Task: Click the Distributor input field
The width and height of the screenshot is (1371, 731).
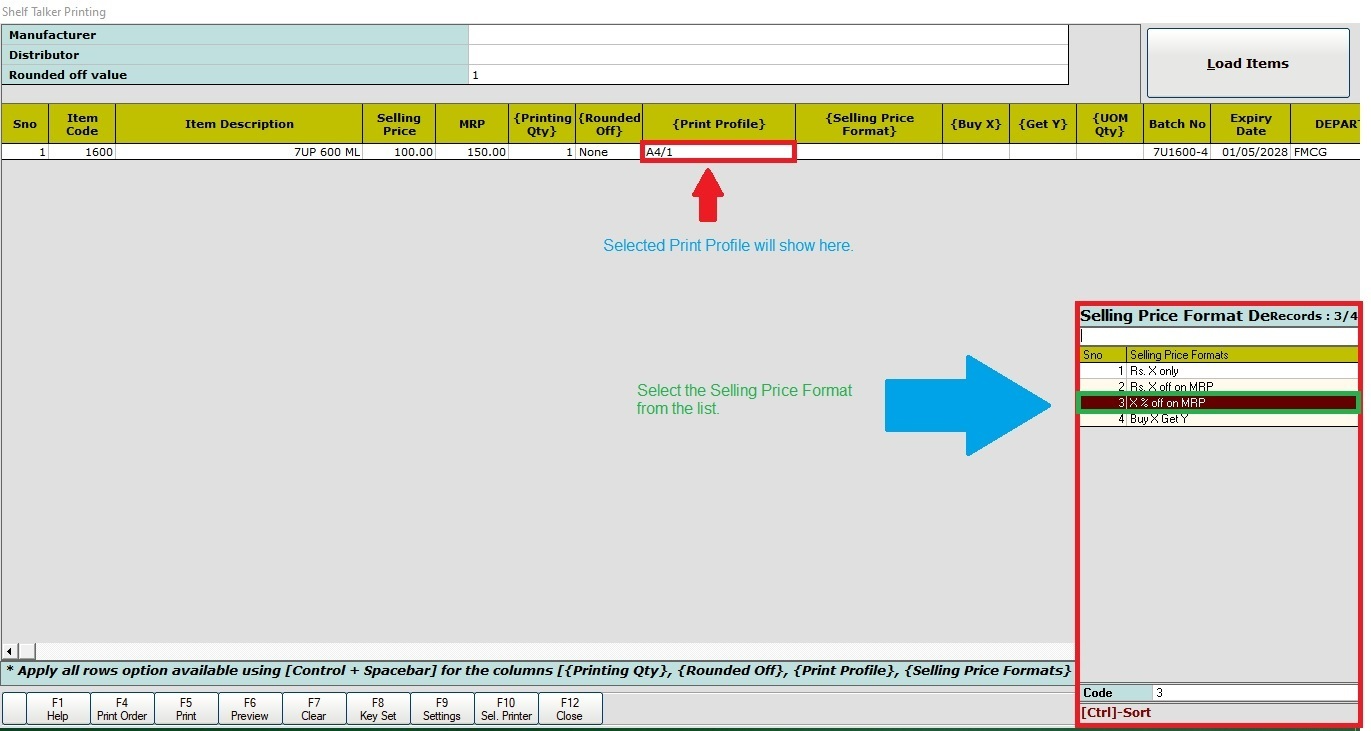Action: [768, 55]
